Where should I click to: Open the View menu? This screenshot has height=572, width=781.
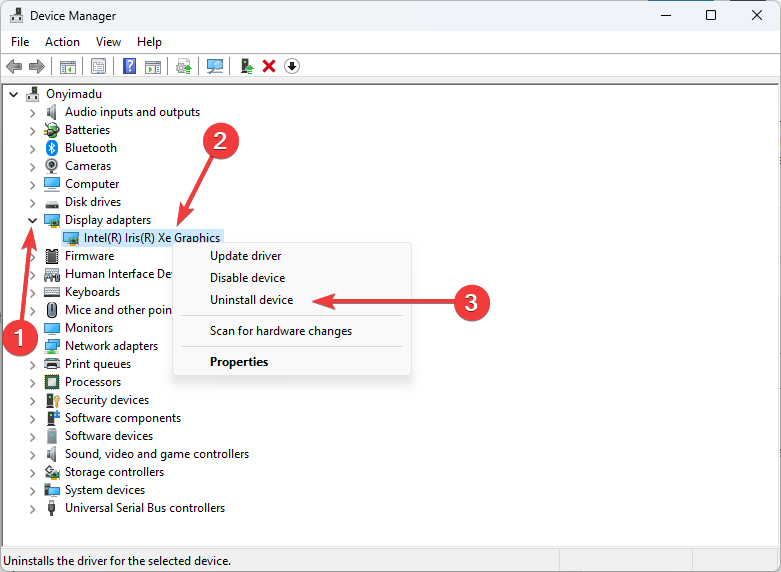pos(108,42)
